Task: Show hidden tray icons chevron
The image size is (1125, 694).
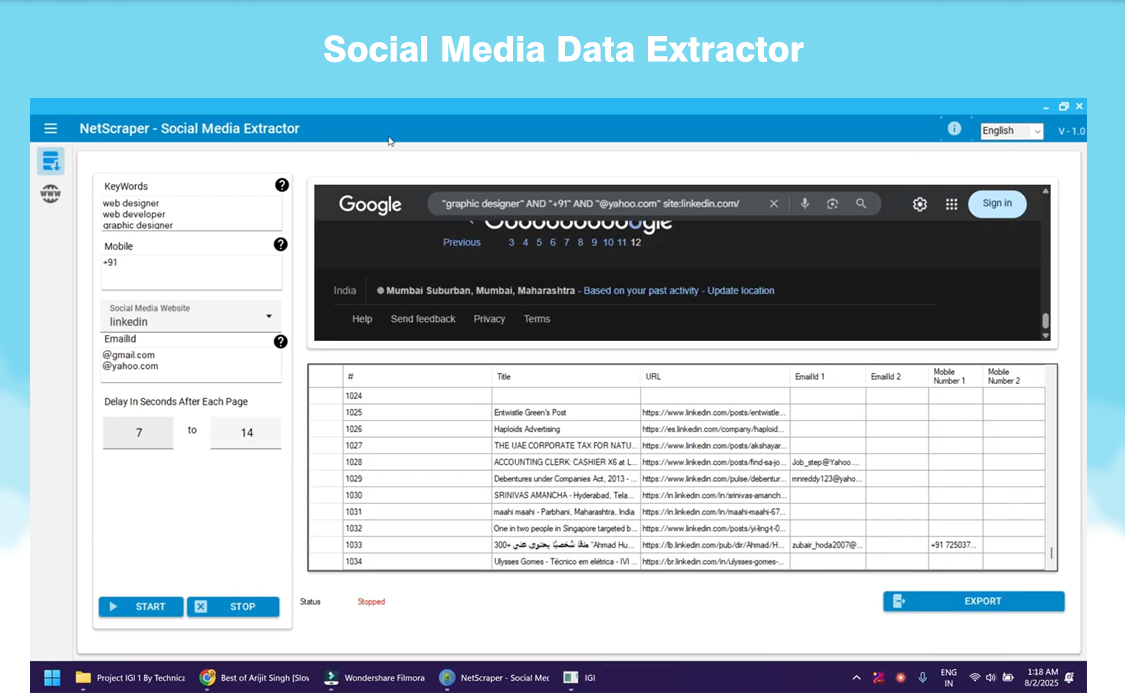Action: pos(857,677)
